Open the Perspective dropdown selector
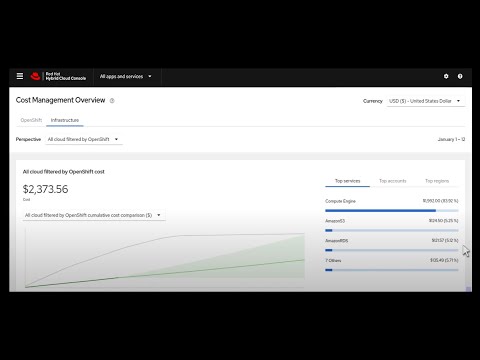The image size is (480, 360). point(83,139)
